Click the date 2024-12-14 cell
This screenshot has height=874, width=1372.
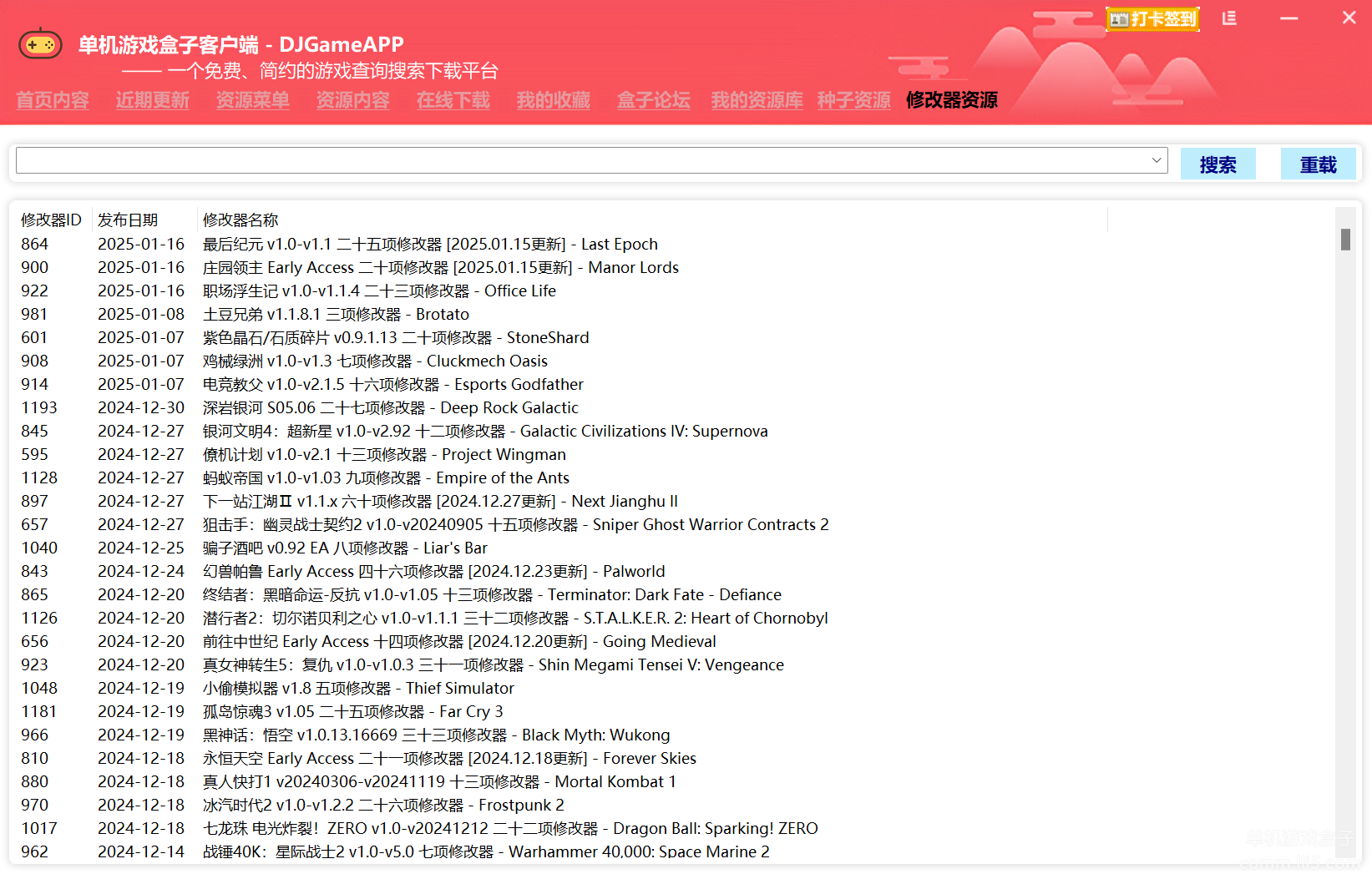[141, 851]
